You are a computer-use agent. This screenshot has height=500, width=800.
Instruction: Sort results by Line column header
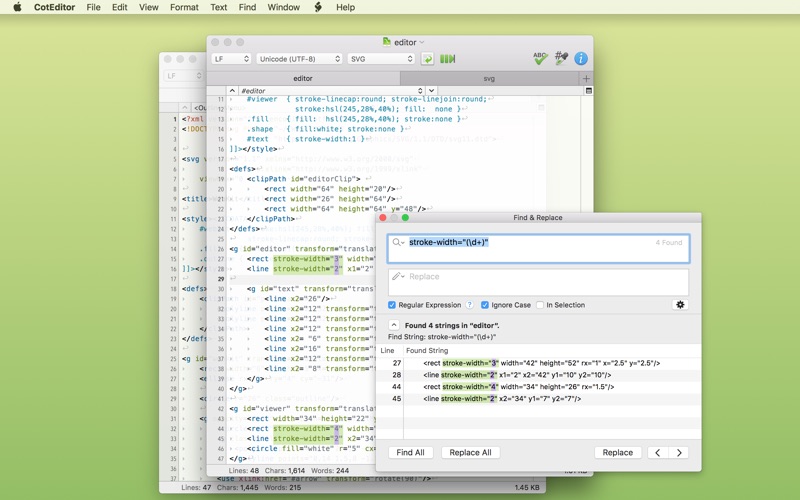point(390,351)
